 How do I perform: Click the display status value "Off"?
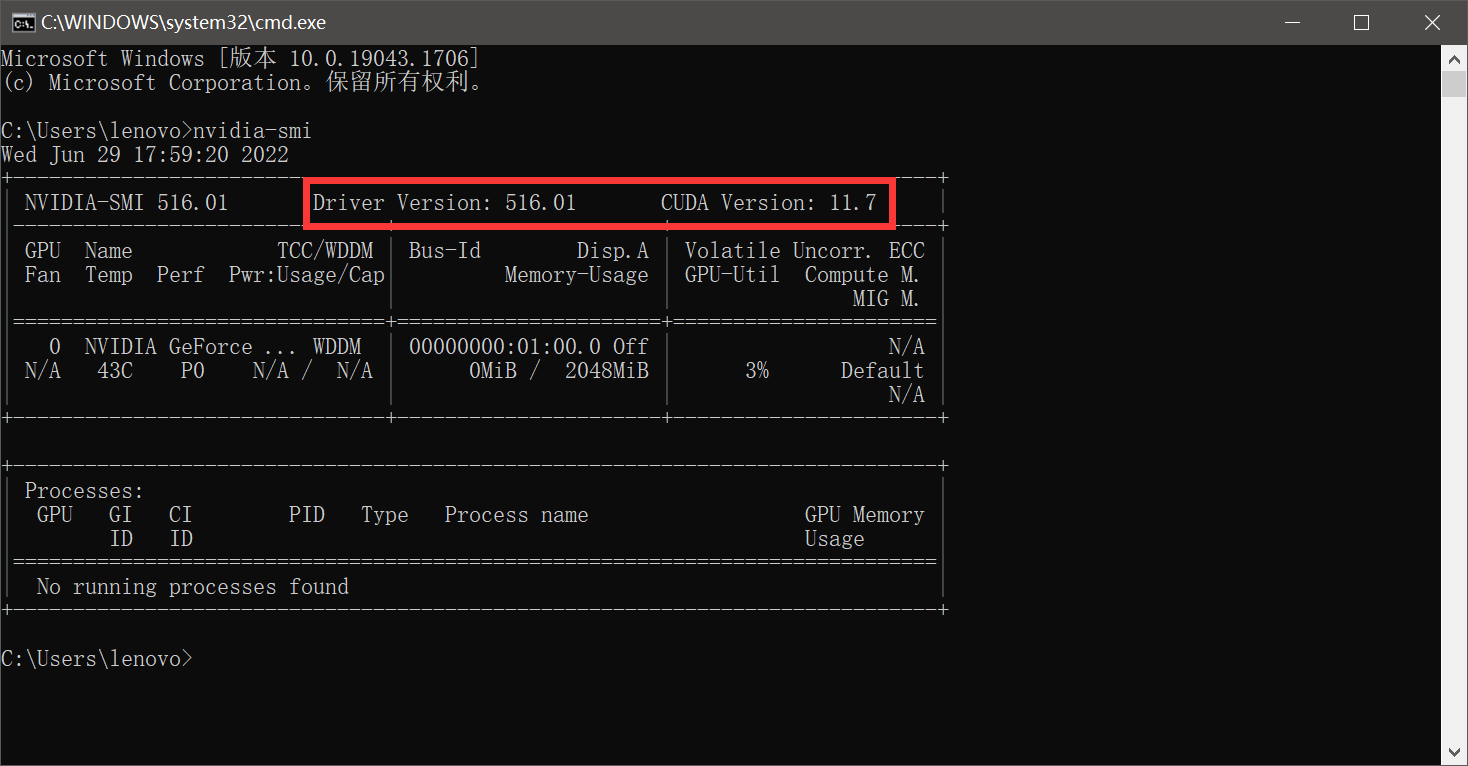(x=630, y=347)
